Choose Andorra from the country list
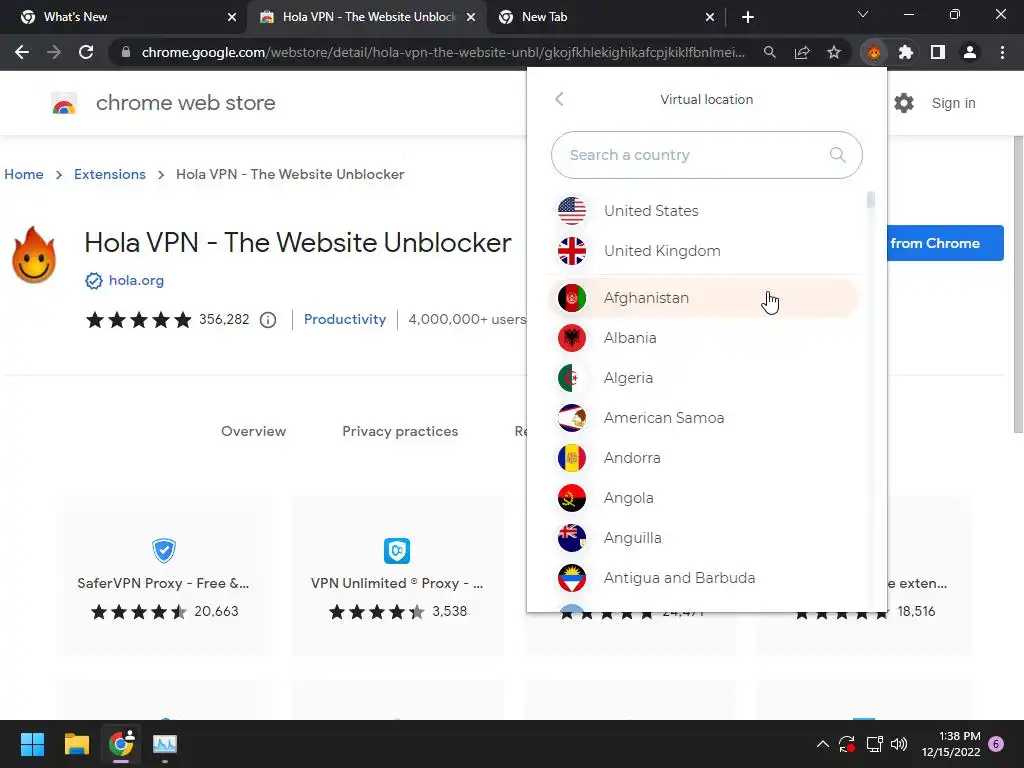 (703, 458)
